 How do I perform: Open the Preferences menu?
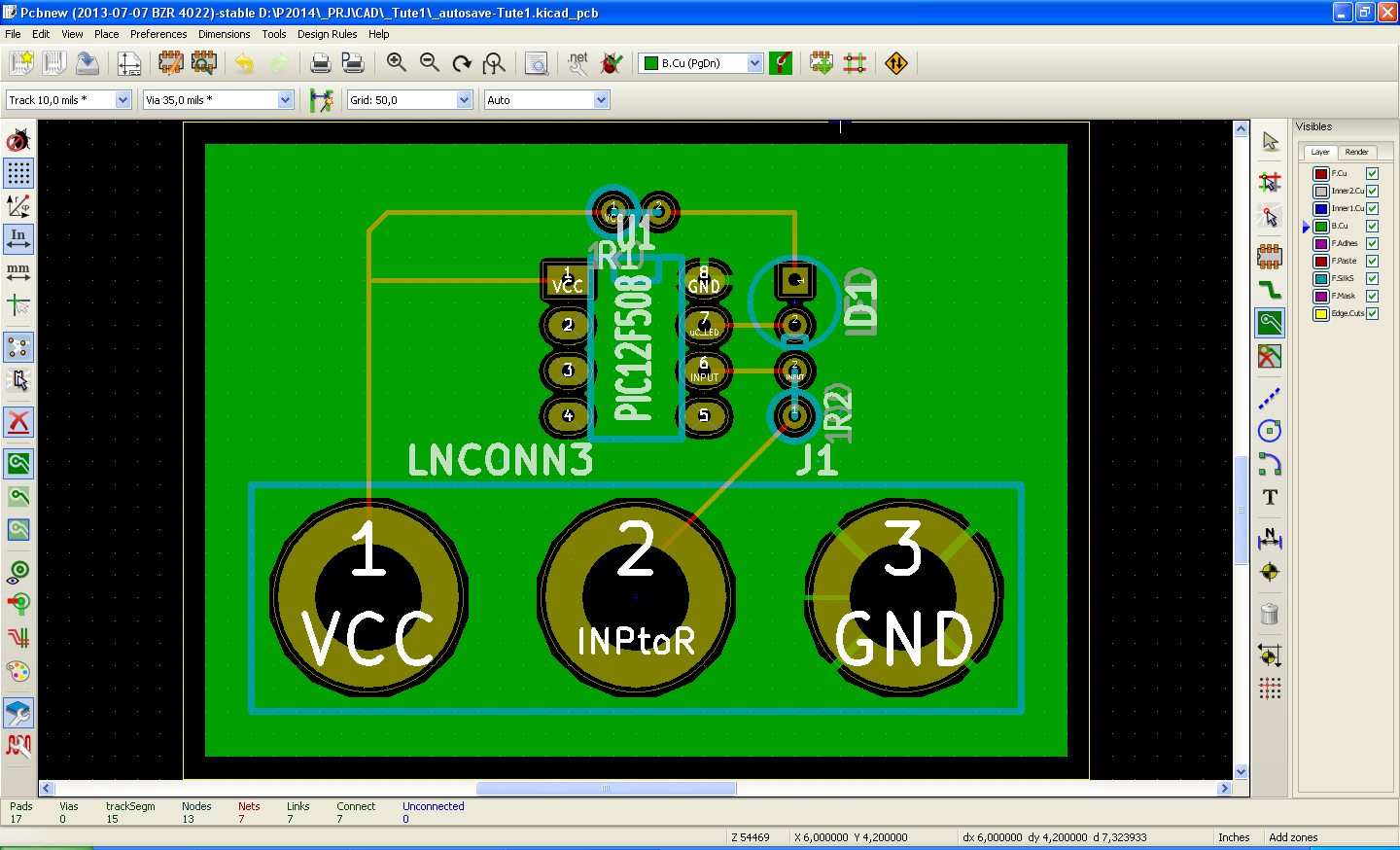point(158,34)
